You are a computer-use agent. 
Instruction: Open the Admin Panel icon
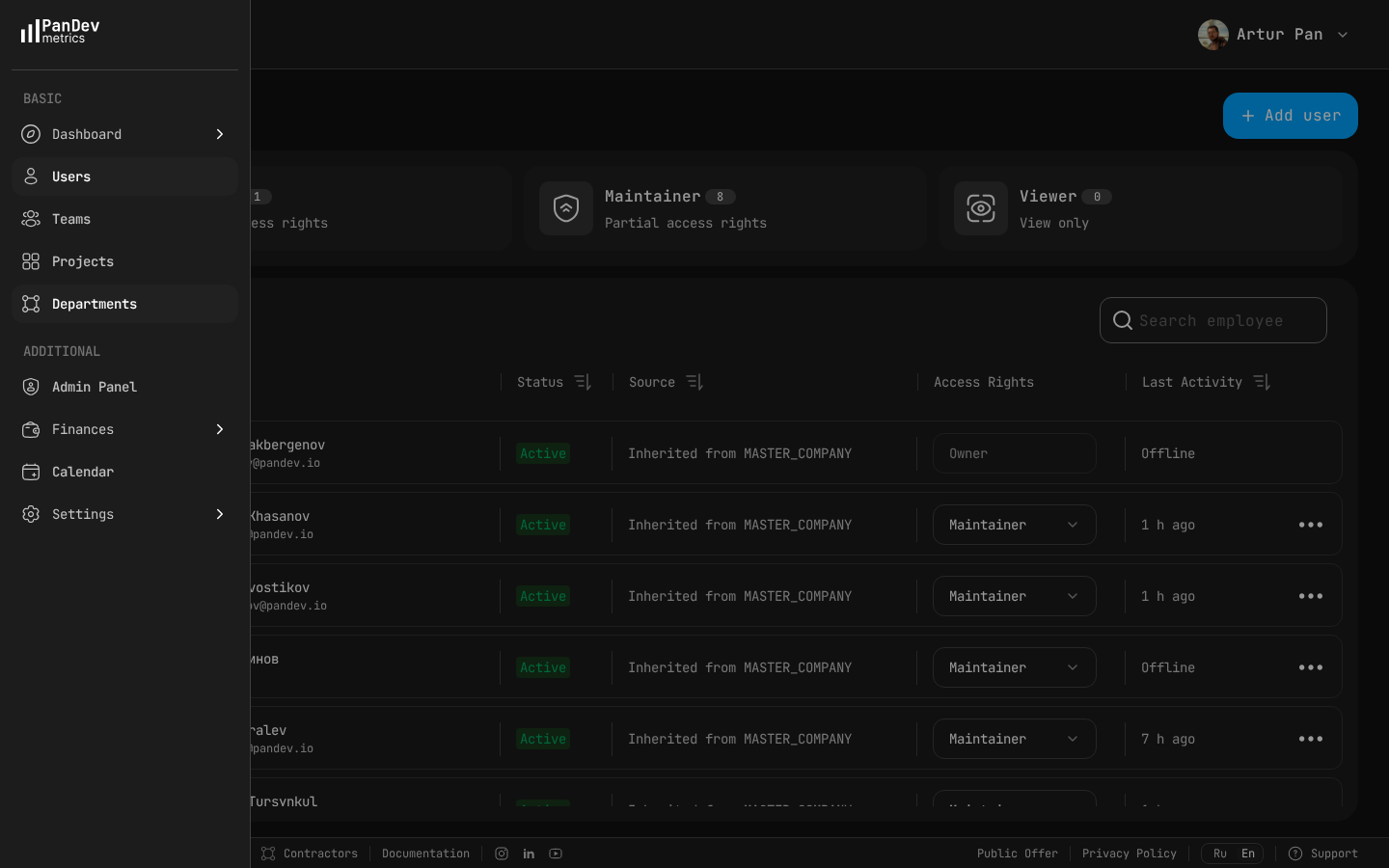(31, 387)
